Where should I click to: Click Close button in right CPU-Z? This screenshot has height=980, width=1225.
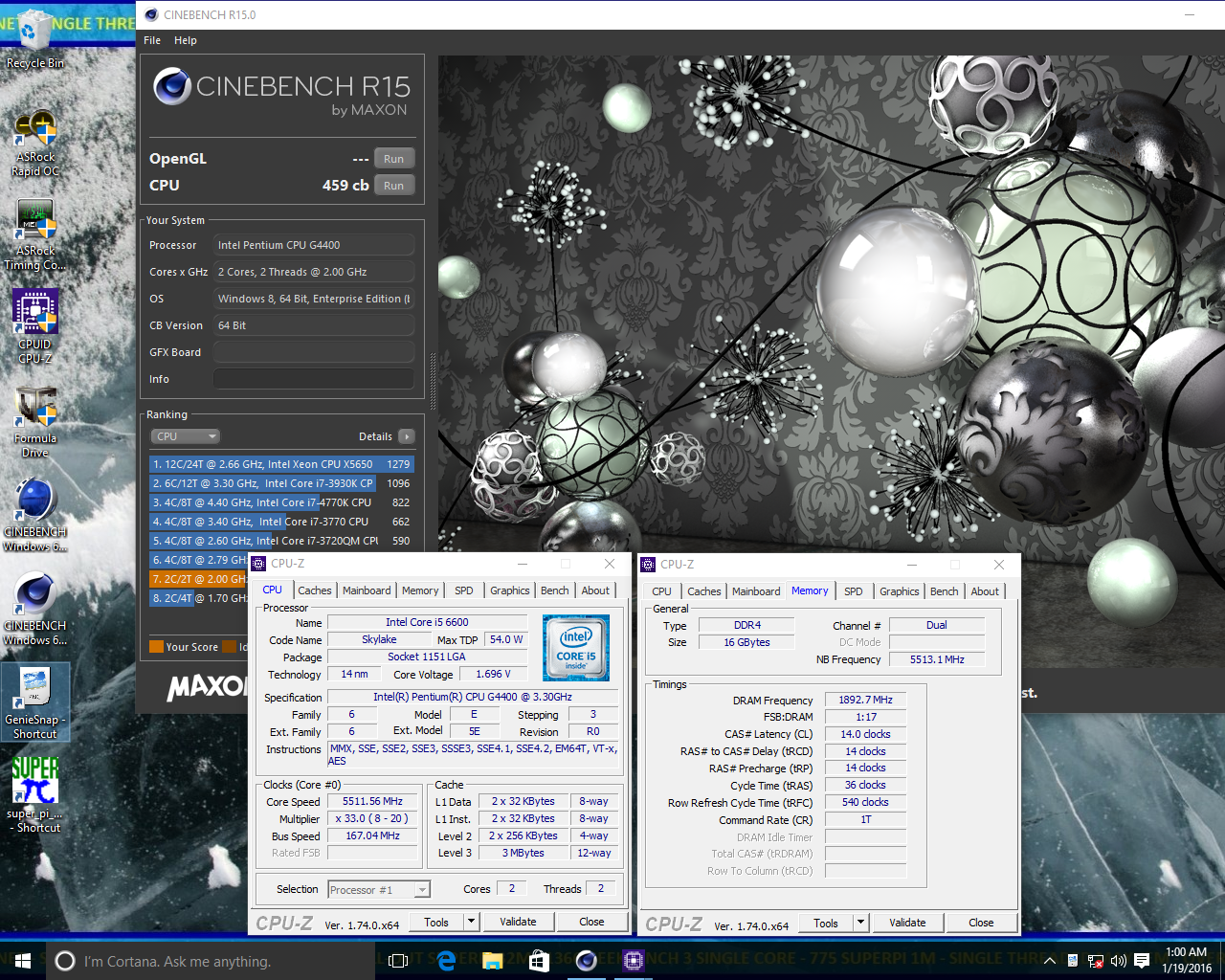(x=981, y=923)
